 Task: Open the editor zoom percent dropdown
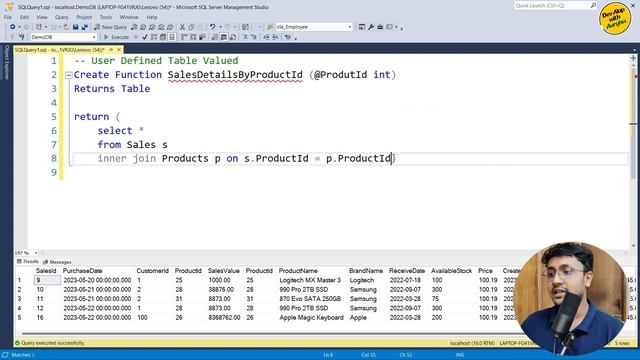[36, 253]
